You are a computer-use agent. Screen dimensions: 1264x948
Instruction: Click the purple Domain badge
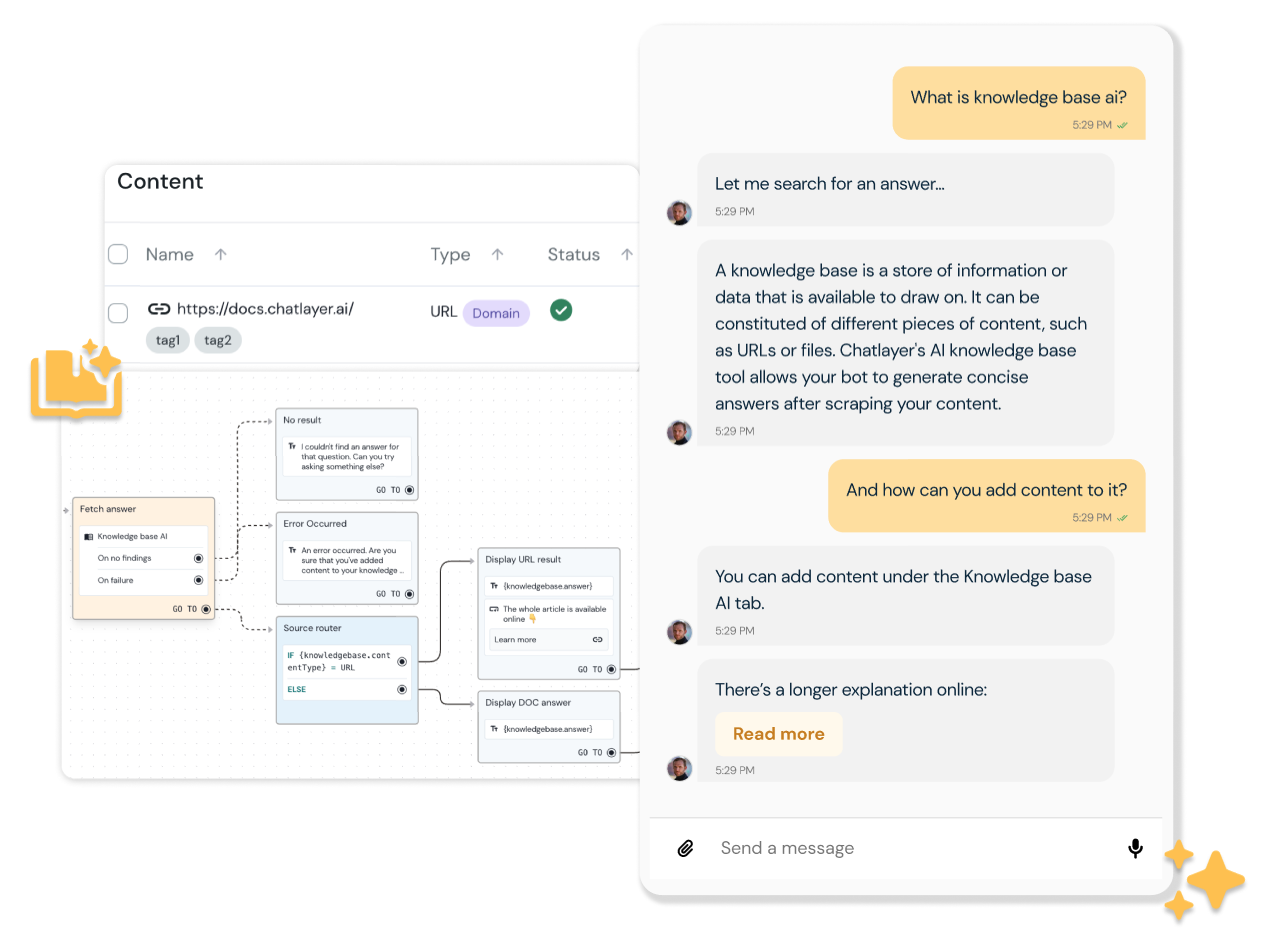pyautogui.click(x=496, y=313)
